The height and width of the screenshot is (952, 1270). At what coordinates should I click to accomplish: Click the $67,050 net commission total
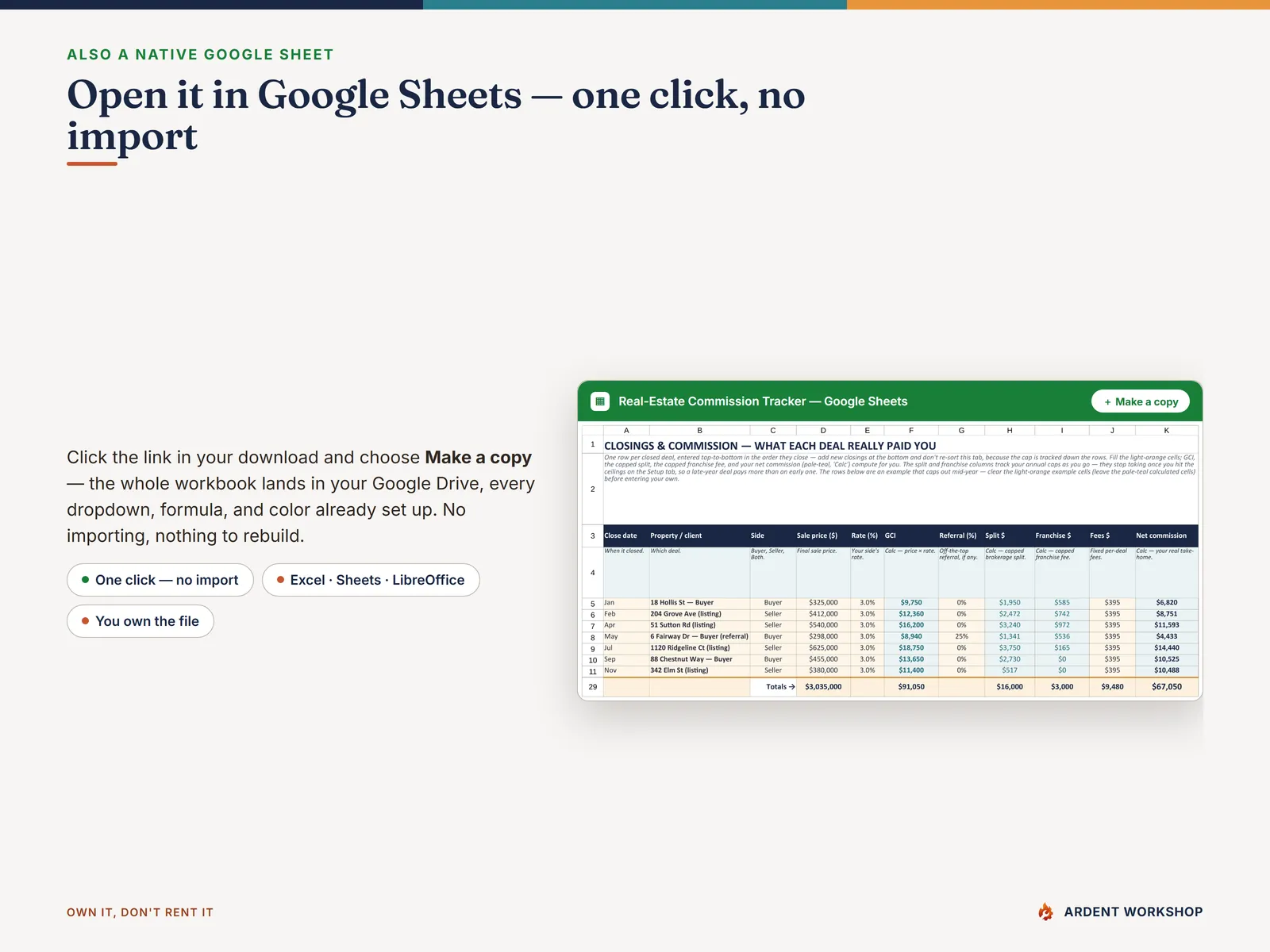tap(1167, 687)
